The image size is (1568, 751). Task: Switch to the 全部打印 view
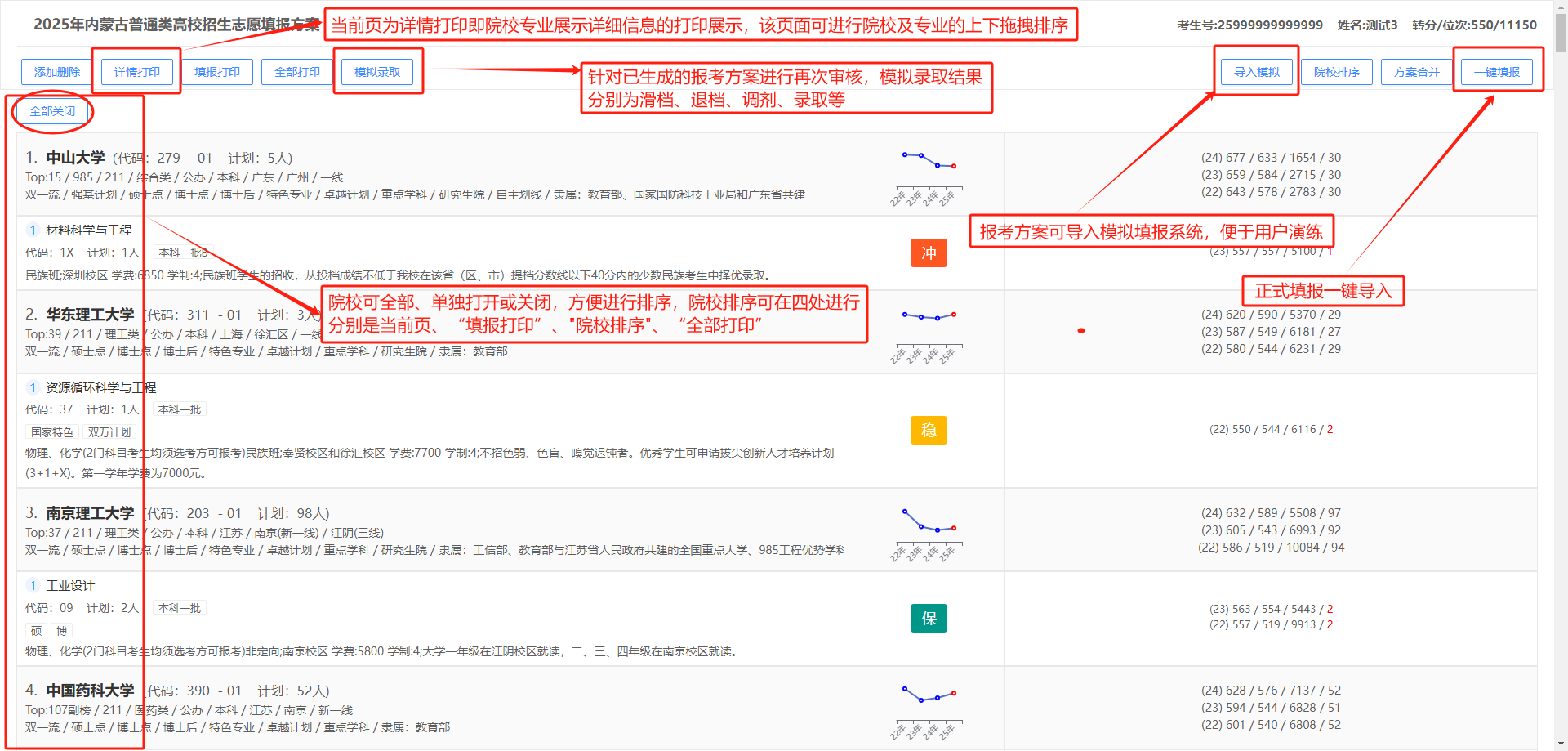pos(296,72)
